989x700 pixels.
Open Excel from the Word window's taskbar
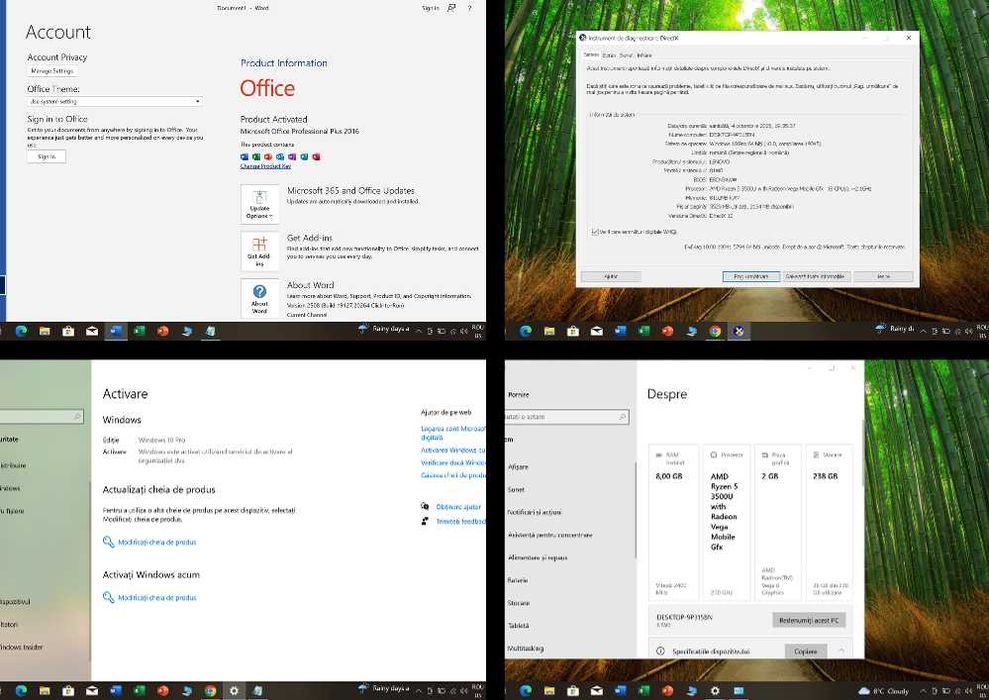[139, 330]
